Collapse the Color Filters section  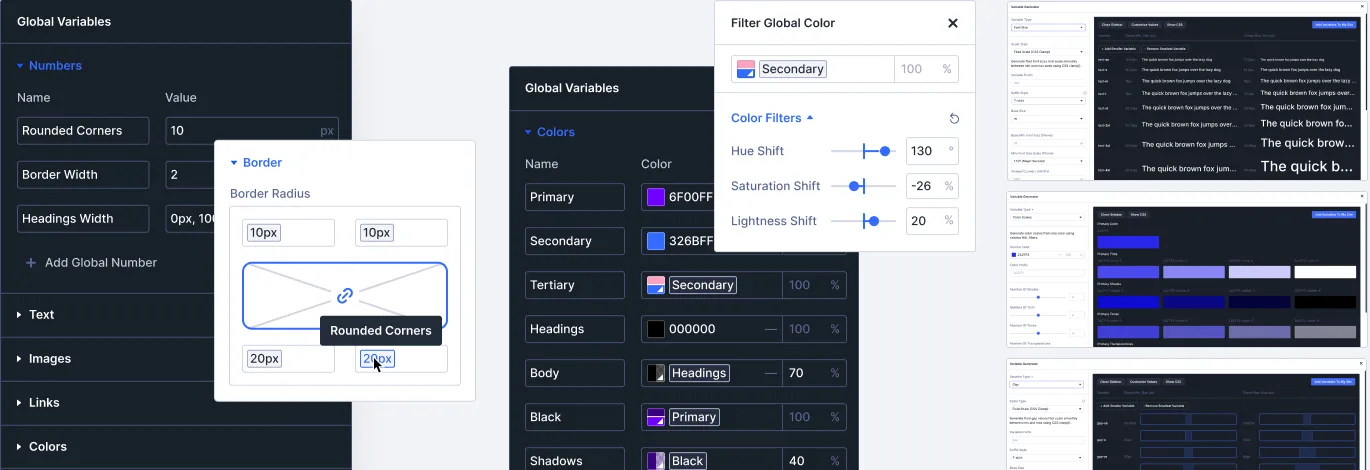810,118
